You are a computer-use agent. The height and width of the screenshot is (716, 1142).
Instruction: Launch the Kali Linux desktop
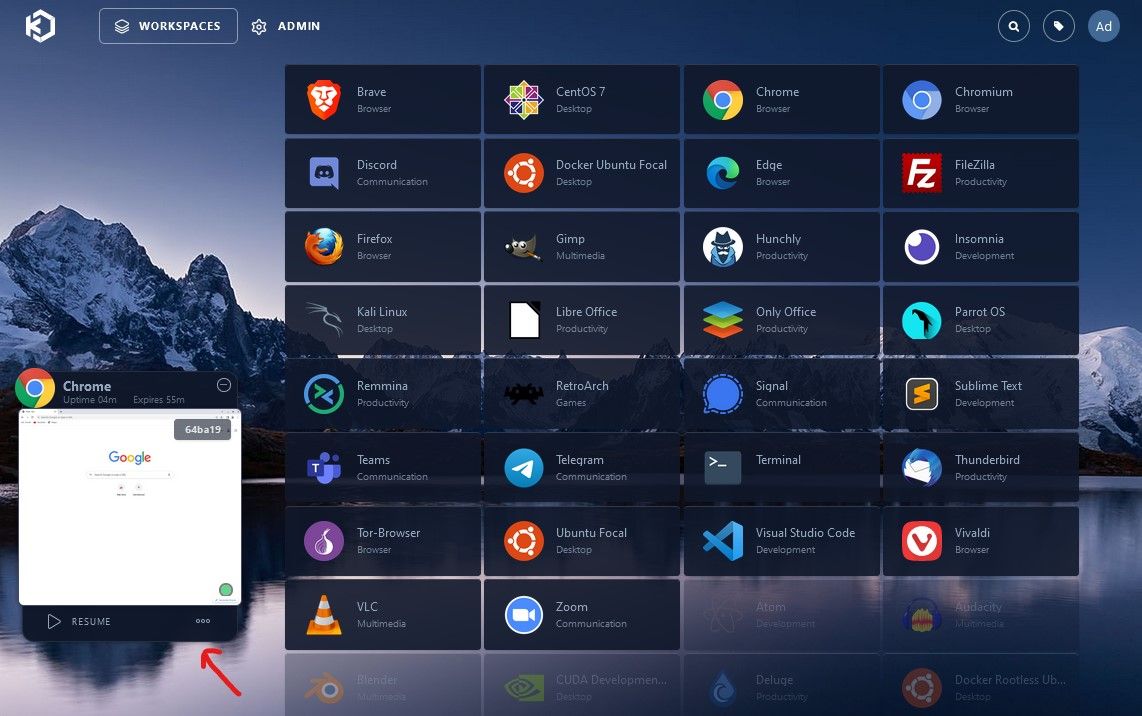pyautogui.click(x=382, y=320)
